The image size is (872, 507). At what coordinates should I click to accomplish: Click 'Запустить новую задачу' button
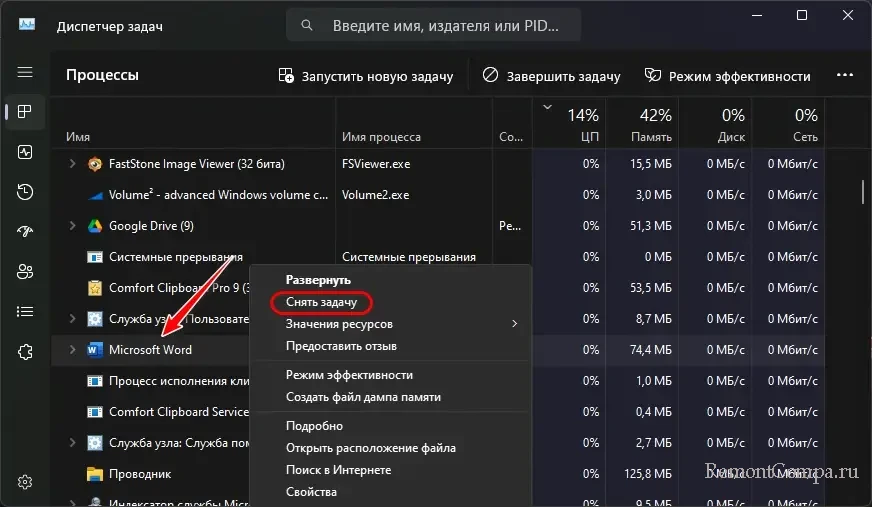[366, 76]
